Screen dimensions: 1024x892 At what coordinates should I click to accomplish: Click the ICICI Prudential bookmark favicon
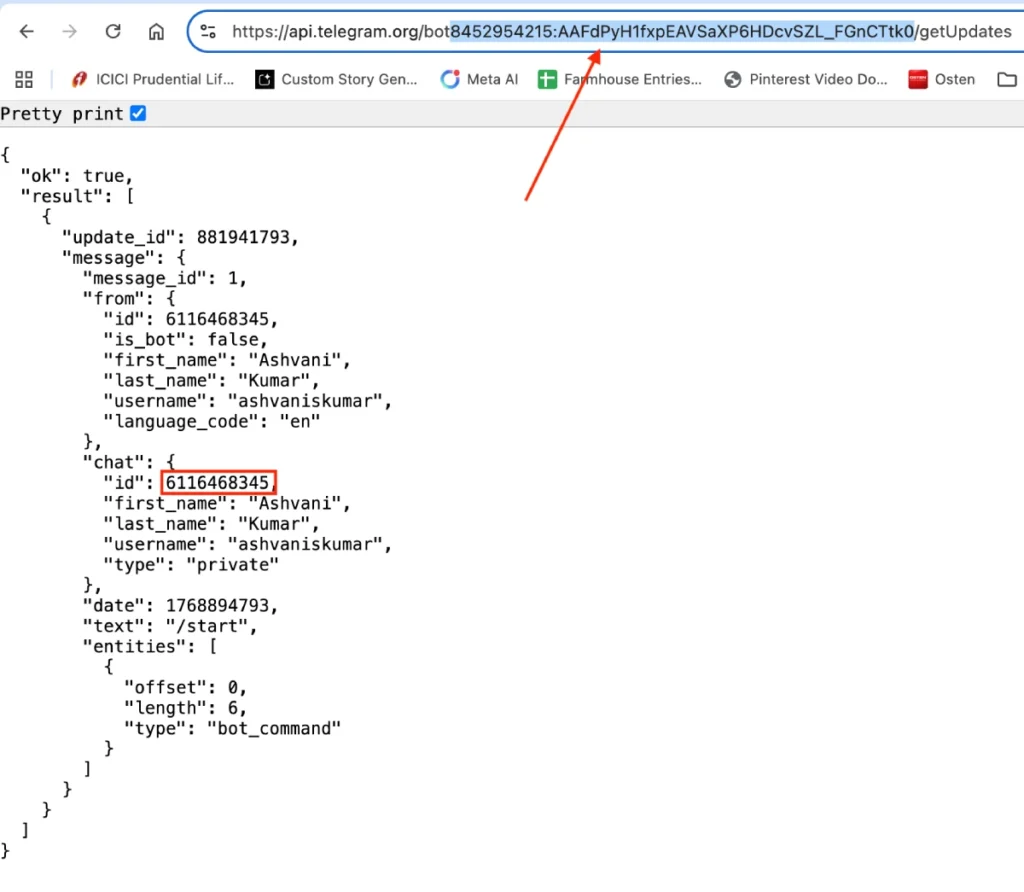[x=80, y=80]
